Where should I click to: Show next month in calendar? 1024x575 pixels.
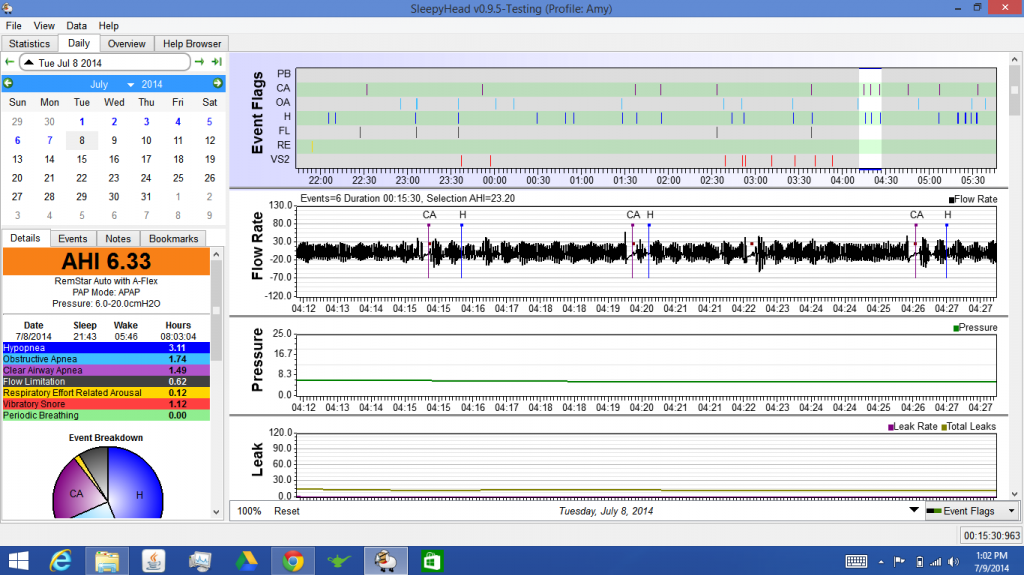point(219,84)
